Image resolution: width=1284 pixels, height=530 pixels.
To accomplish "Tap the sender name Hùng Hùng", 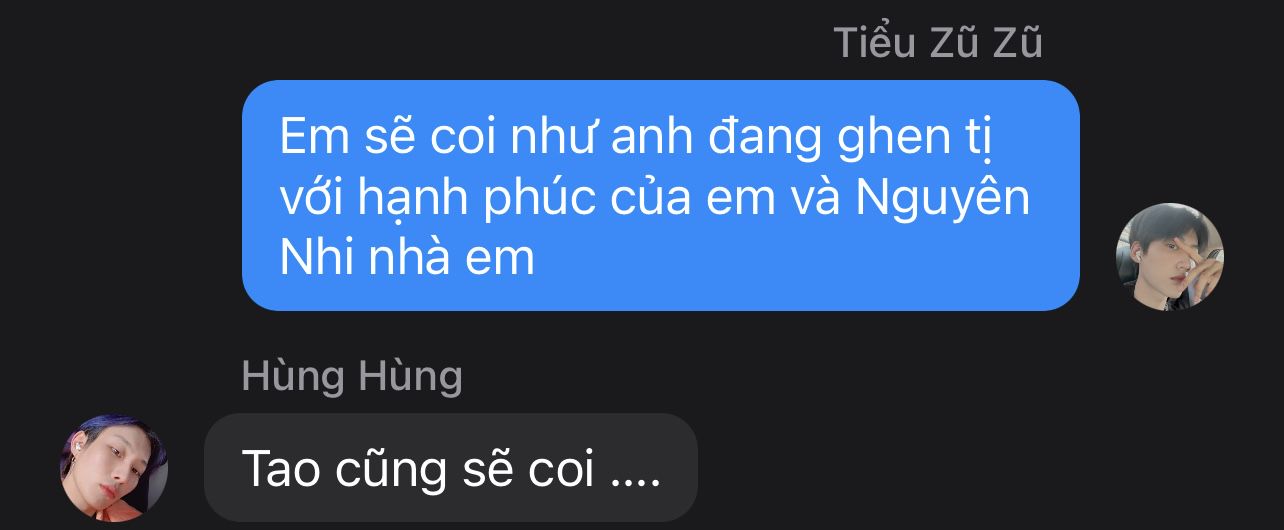I will click(352, 376).
